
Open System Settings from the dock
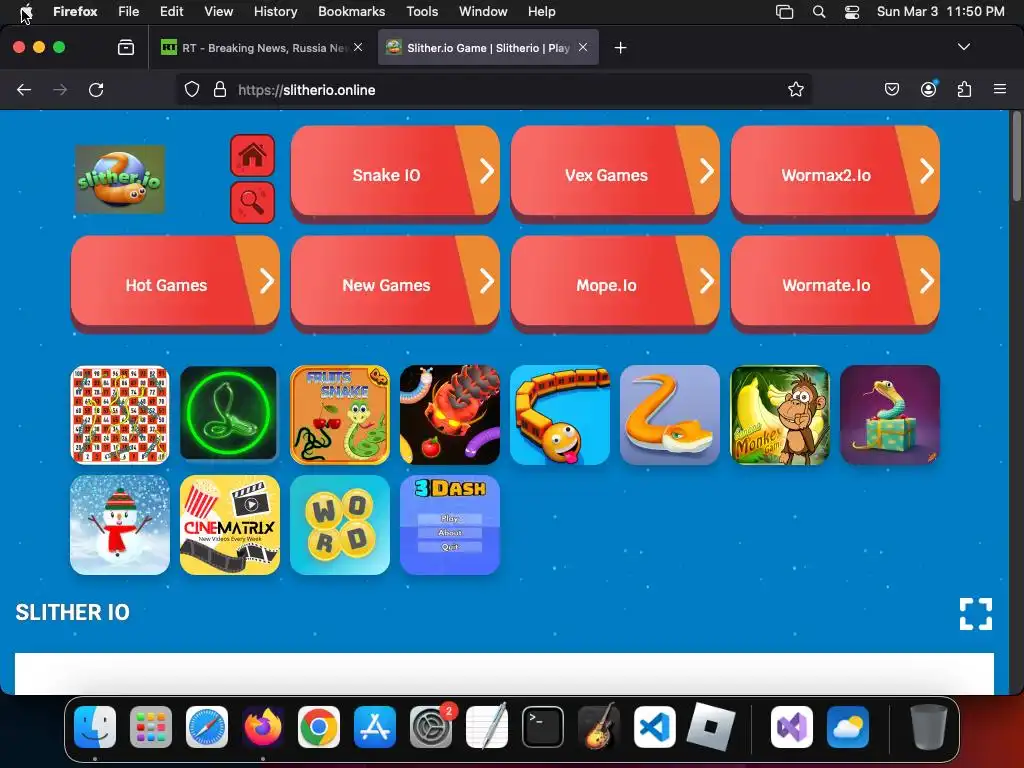(x=431, y=727)
